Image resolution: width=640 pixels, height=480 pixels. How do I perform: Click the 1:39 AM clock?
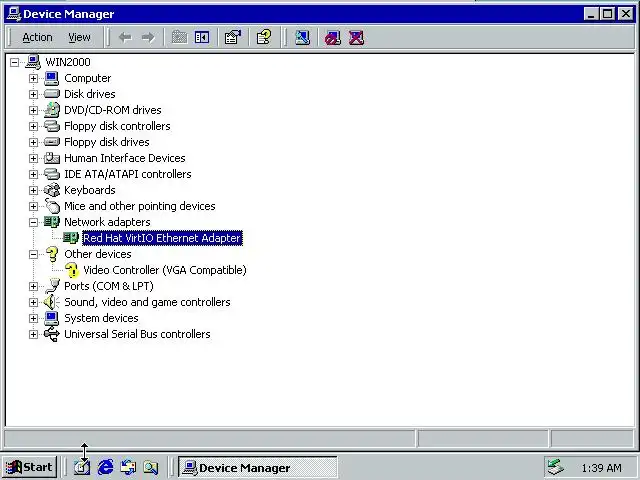601,468
